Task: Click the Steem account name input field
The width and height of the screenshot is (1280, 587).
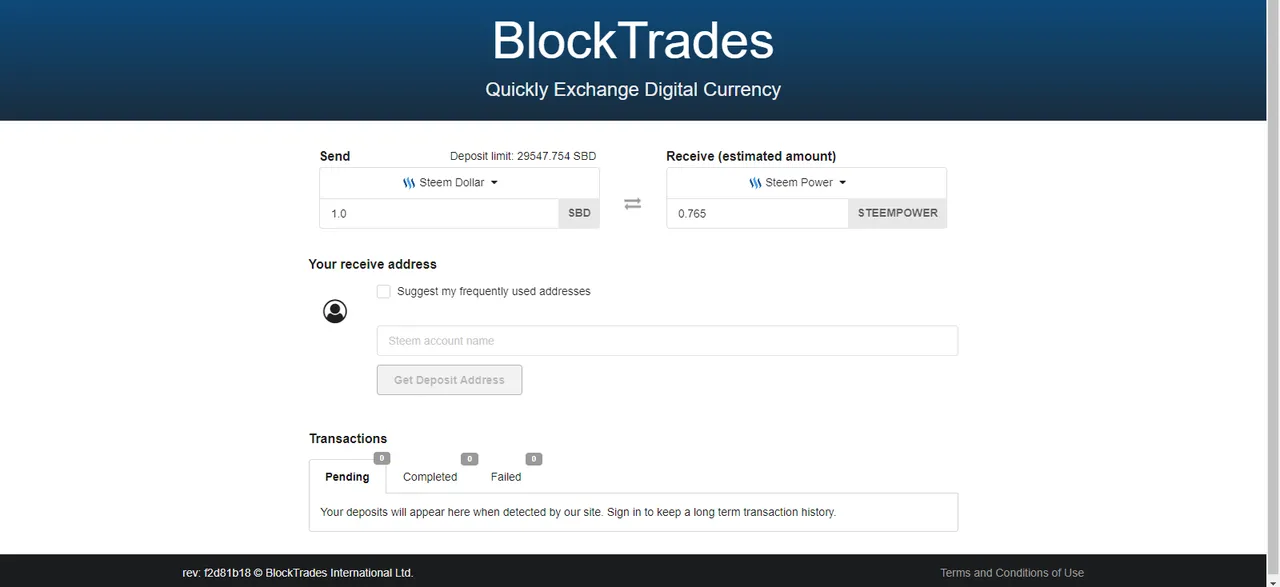Action: 667,341
